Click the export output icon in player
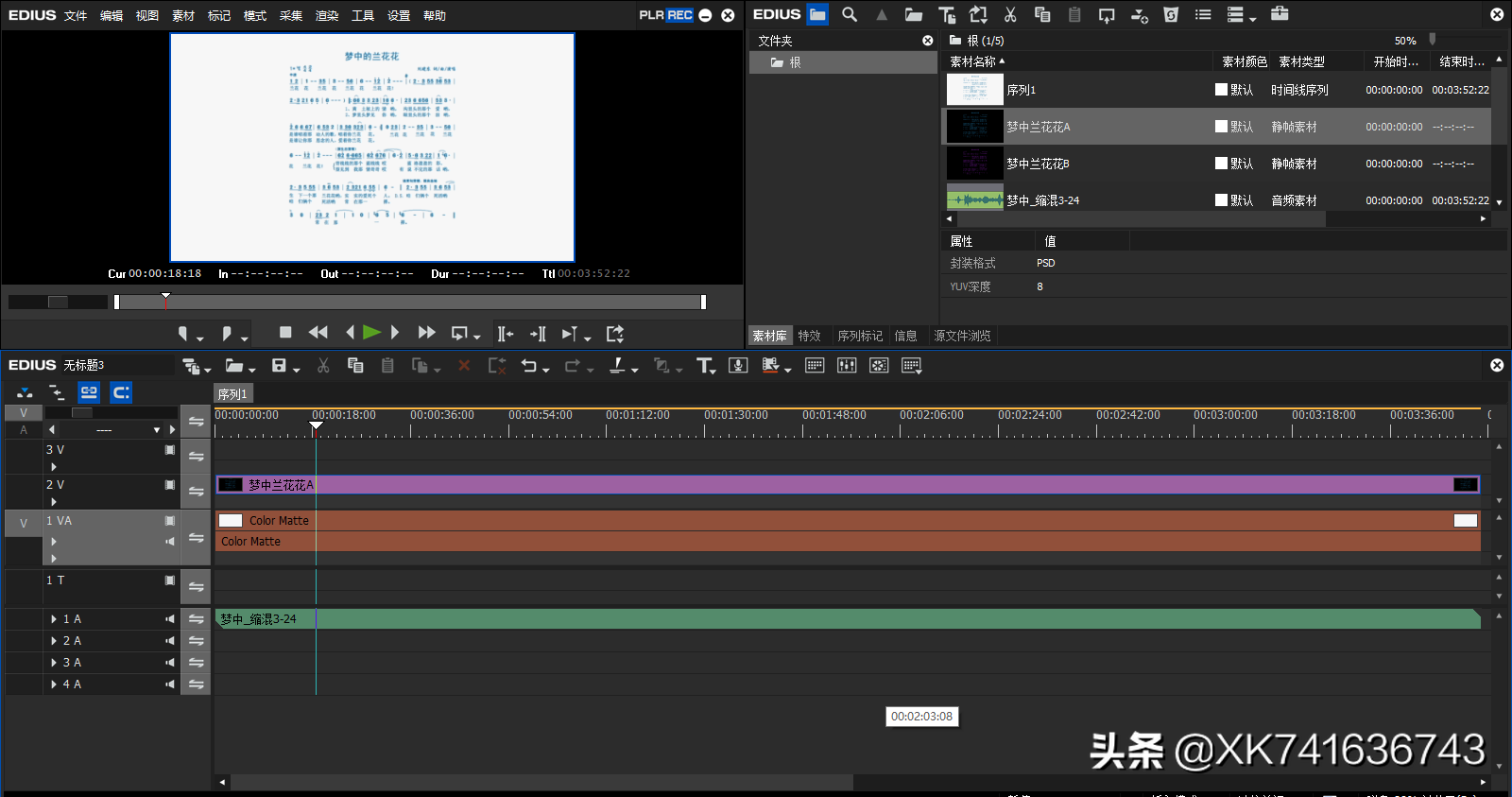This screenshot has height=797, width=1512. point(615,333)
